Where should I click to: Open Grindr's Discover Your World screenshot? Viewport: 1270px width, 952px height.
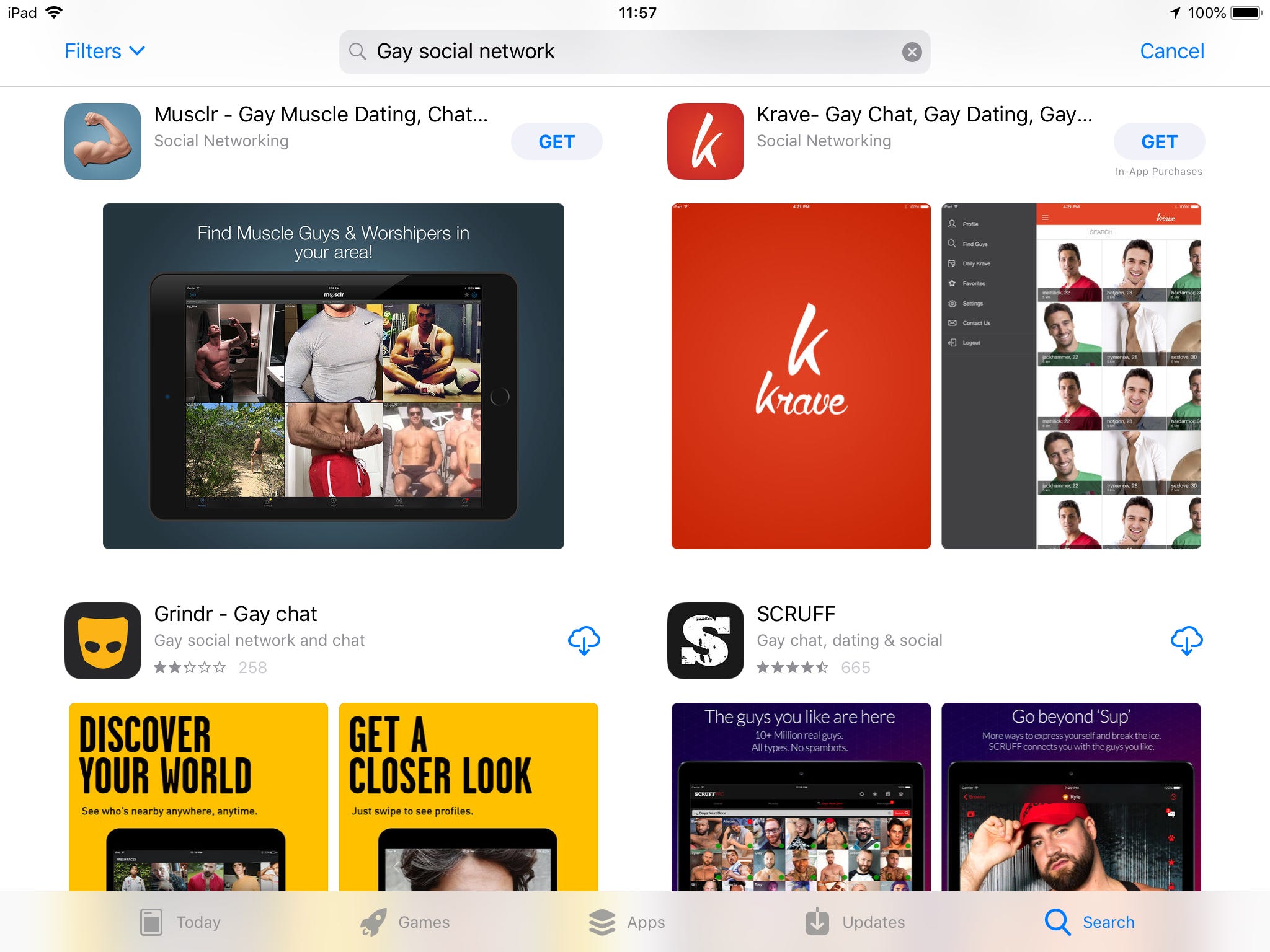tap(198, 796)
